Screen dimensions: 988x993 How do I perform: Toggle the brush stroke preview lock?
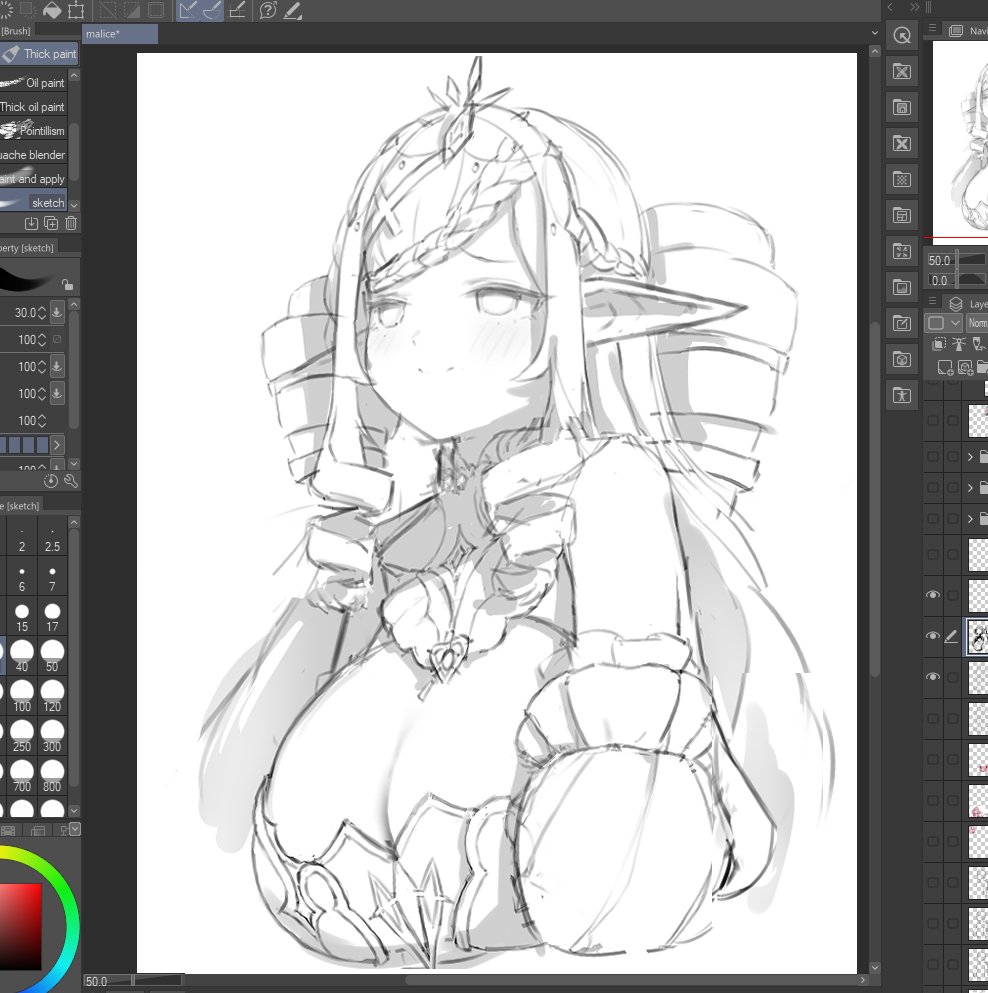coord(67,284)
